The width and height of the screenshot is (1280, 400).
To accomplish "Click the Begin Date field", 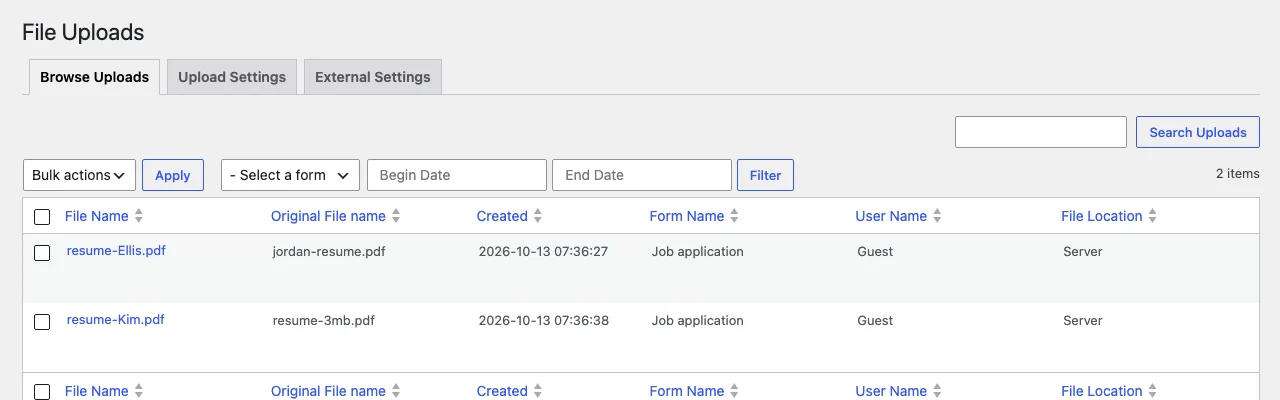I will pyautogui.click(x=457, y=175).
